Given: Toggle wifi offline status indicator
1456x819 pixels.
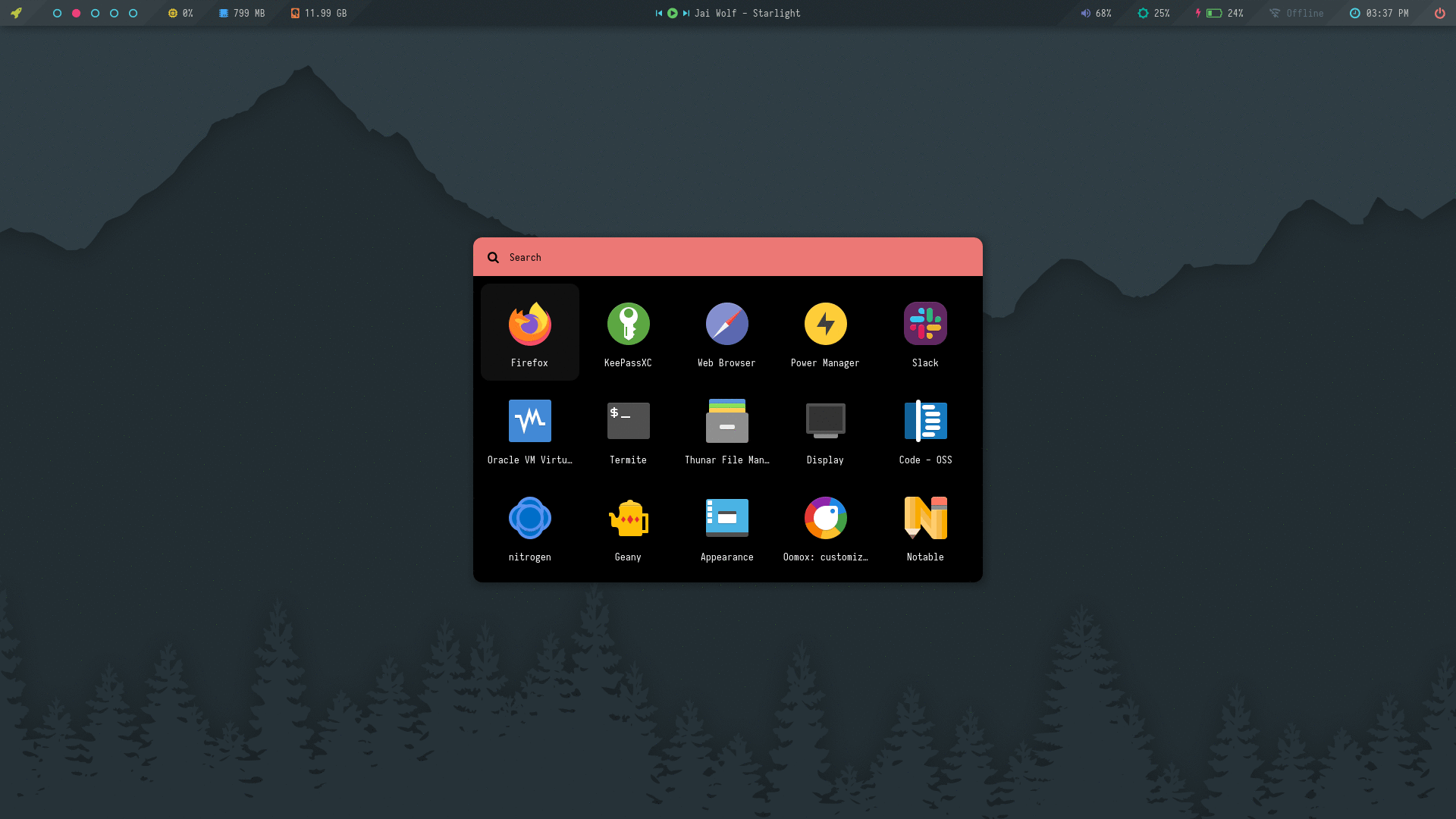Looking at the screenshot, I should [x=1296, y=12].
